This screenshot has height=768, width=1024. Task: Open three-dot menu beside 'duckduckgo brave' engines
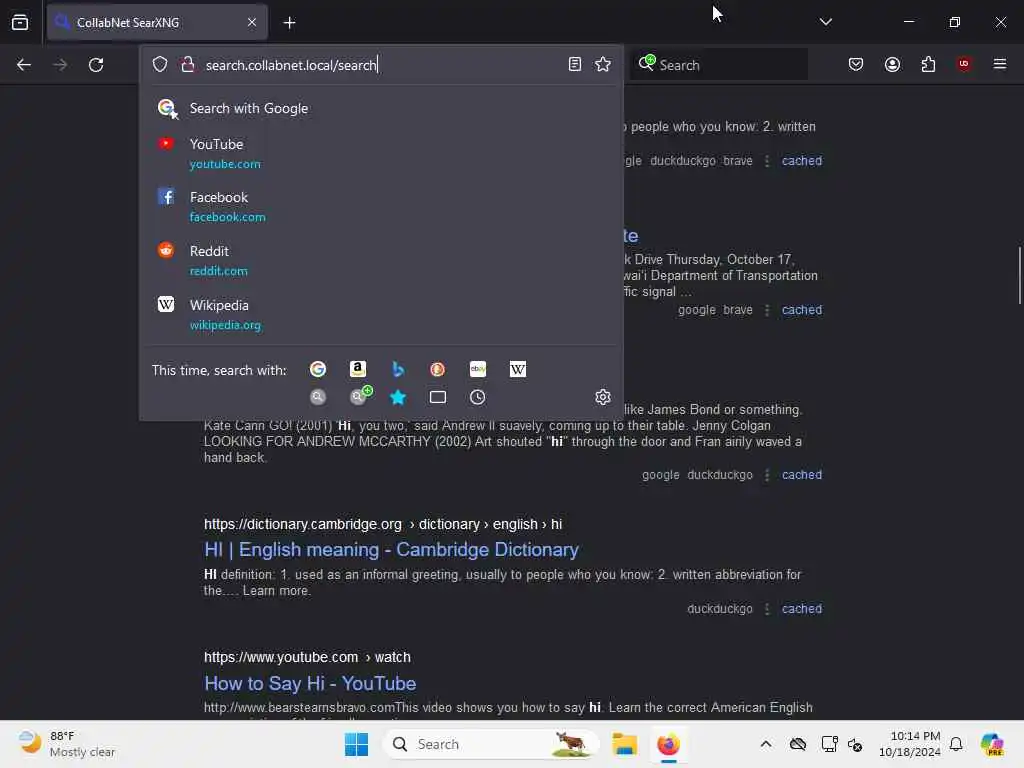point(767,161)
